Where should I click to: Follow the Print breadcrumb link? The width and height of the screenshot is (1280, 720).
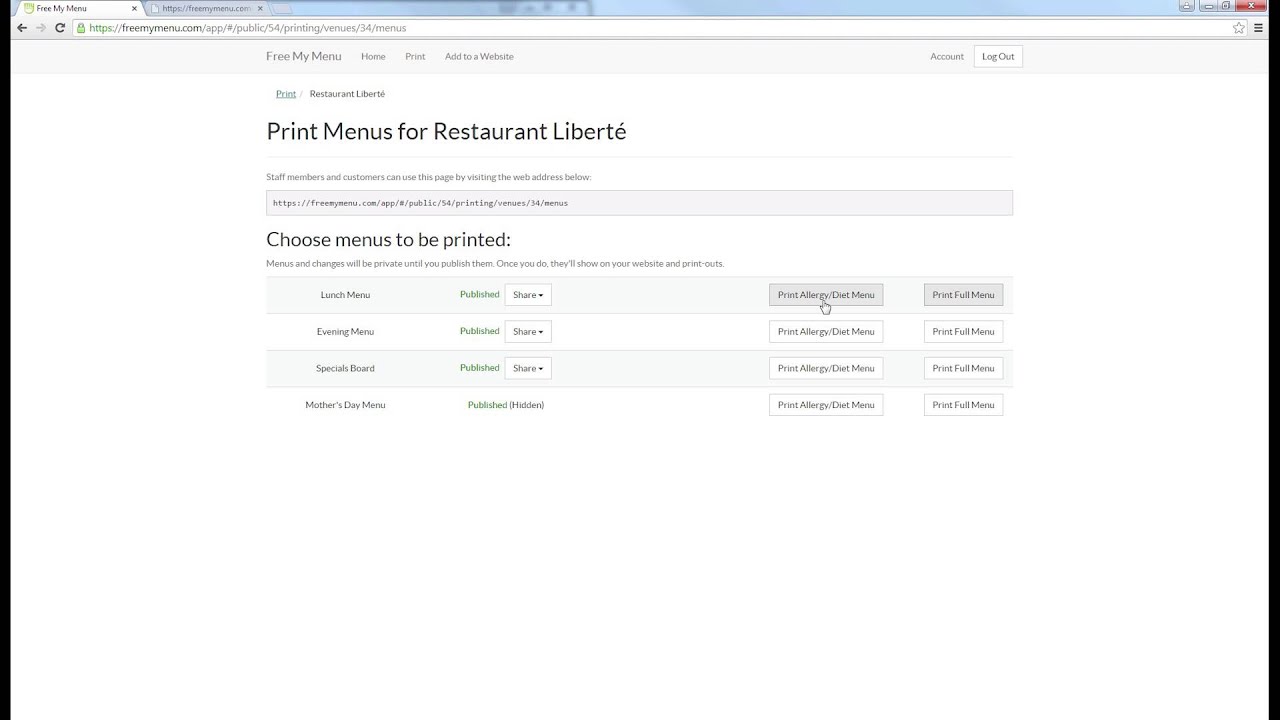click(x=286, y=93)
